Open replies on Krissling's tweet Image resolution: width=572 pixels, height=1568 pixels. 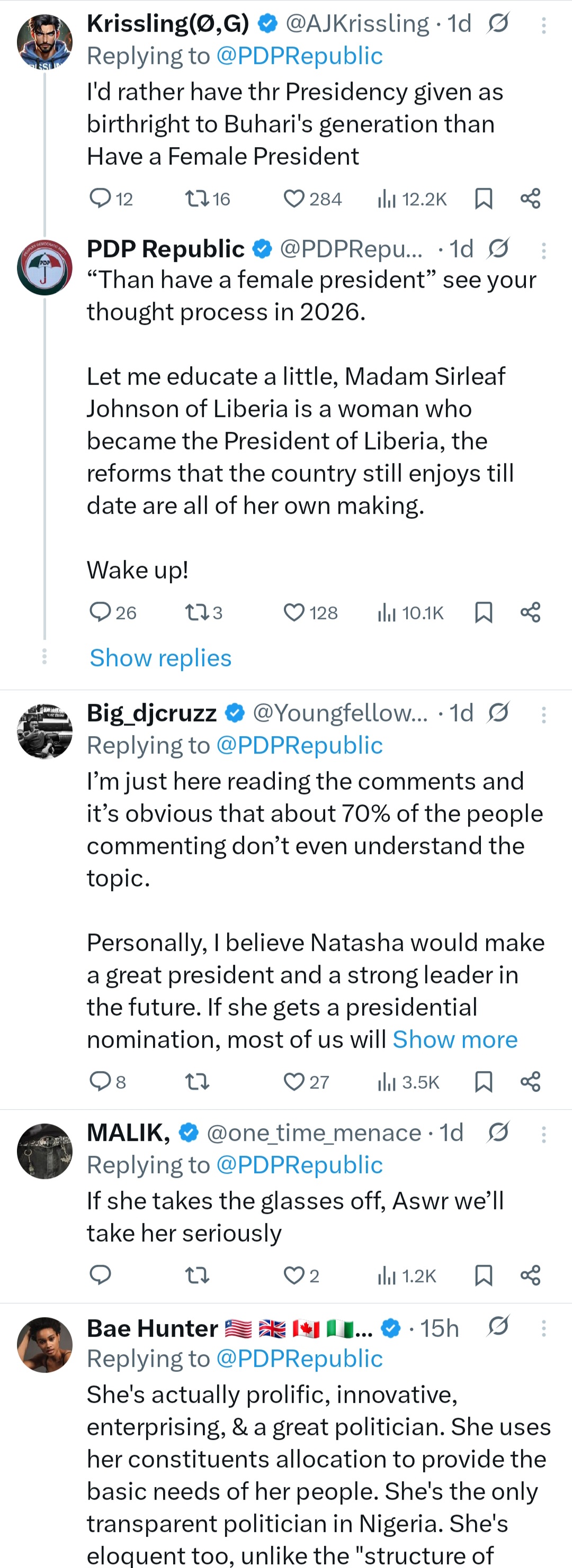tap(100, 199)
